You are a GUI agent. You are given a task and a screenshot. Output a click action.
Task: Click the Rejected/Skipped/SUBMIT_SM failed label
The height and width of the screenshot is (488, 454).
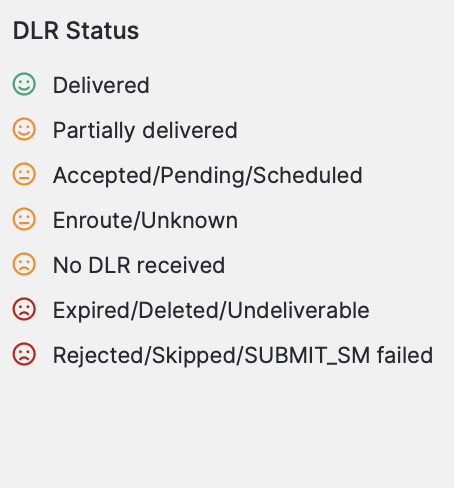(243, 356)
